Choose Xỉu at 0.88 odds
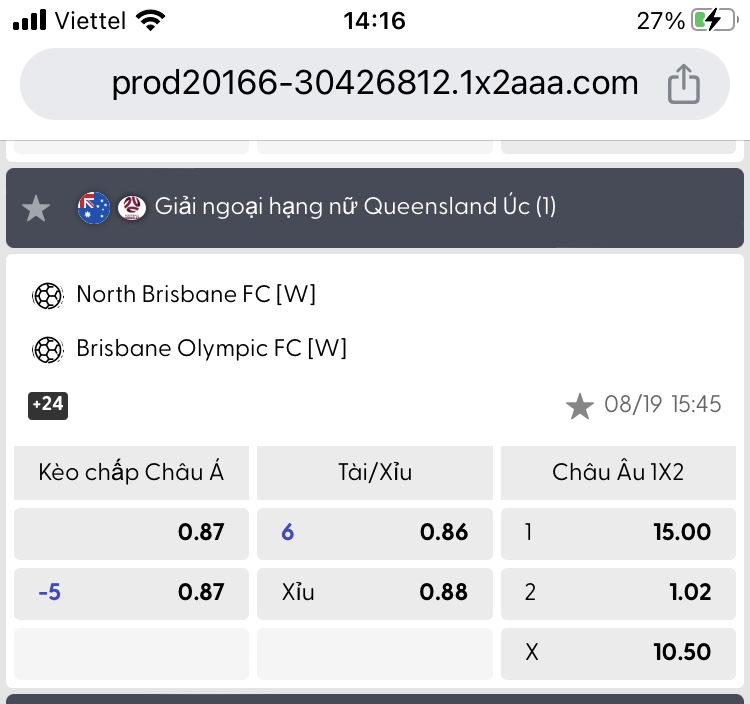750x704 pixels. (x=375, y=594)
